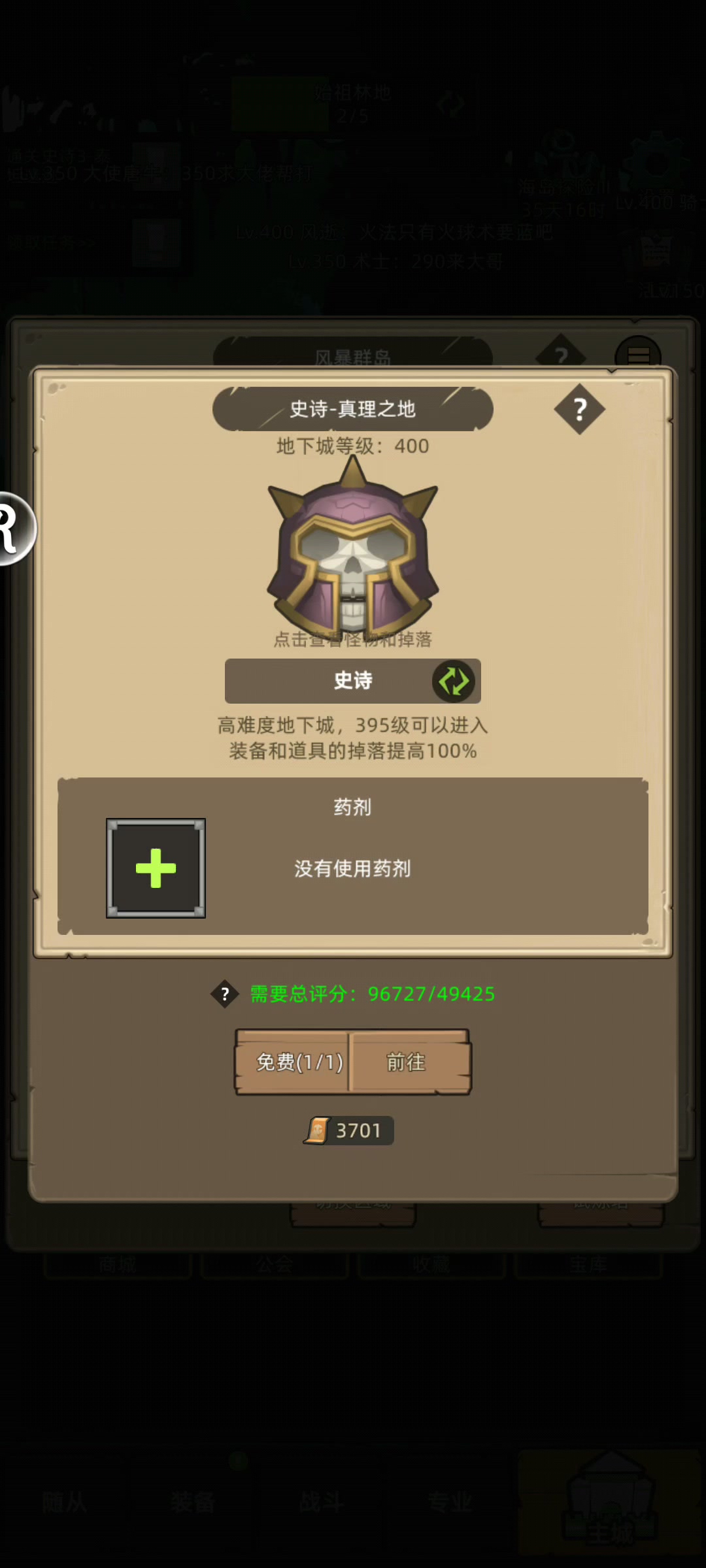Tap the 主城 castle icon
Screen dimensions: 706x1568
click(609, 1503)
